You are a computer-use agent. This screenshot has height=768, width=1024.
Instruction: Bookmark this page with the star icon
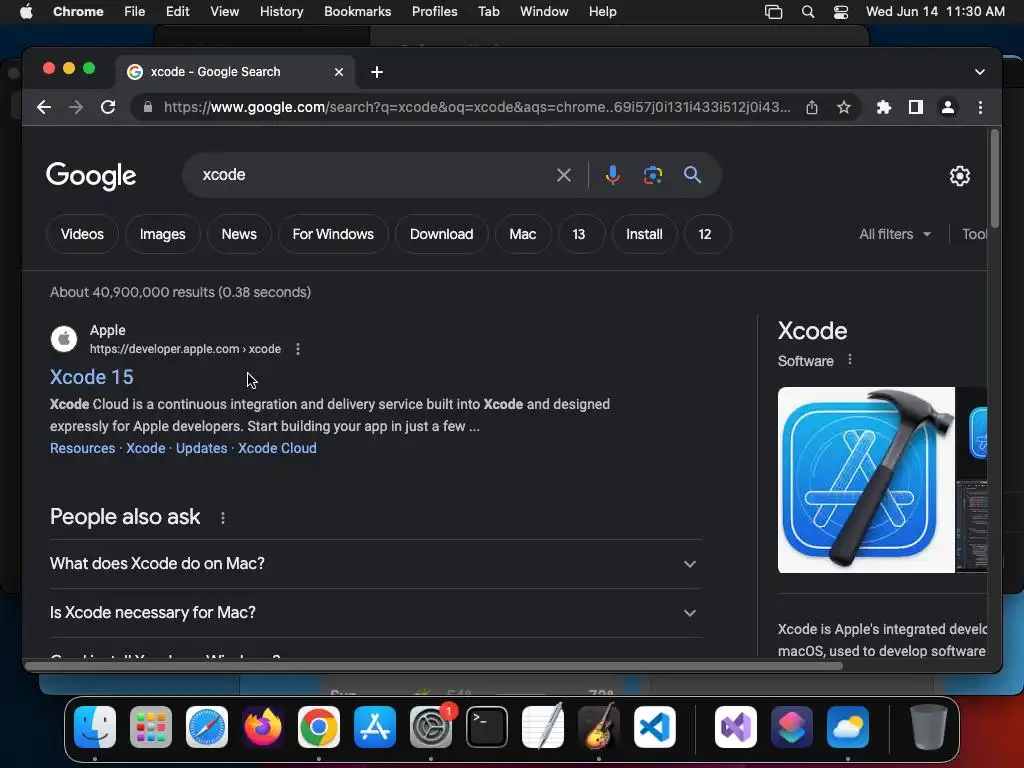click(x=844, y=107)
